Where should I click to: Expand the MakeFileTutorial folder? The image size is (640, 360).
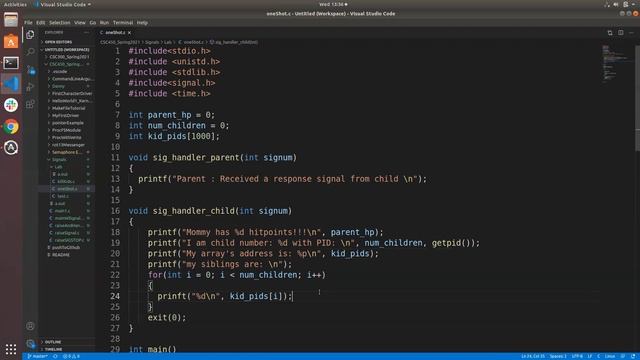(68, 108)
